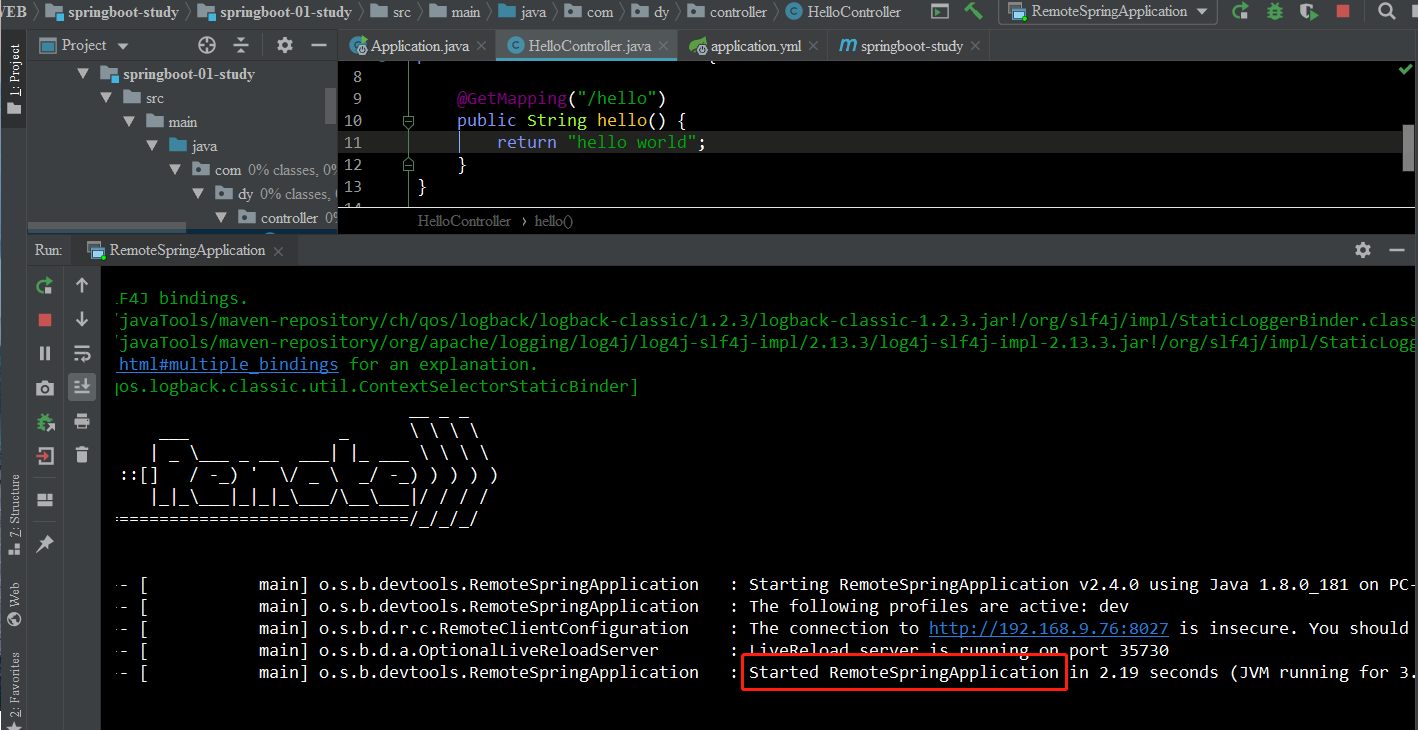Open RemoteSpringApplication run configuration dropdown
Viewport: 1418px width, 730px height.
pos(1107,12)
